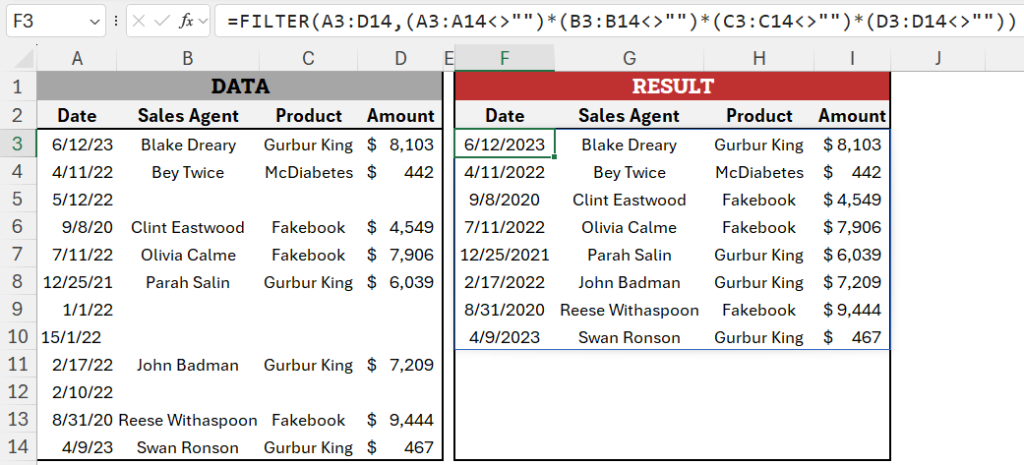1024x465 pixels.
Task: Select cell with Reese Withaspoon in RESULT table
Action: pos(629,310)
